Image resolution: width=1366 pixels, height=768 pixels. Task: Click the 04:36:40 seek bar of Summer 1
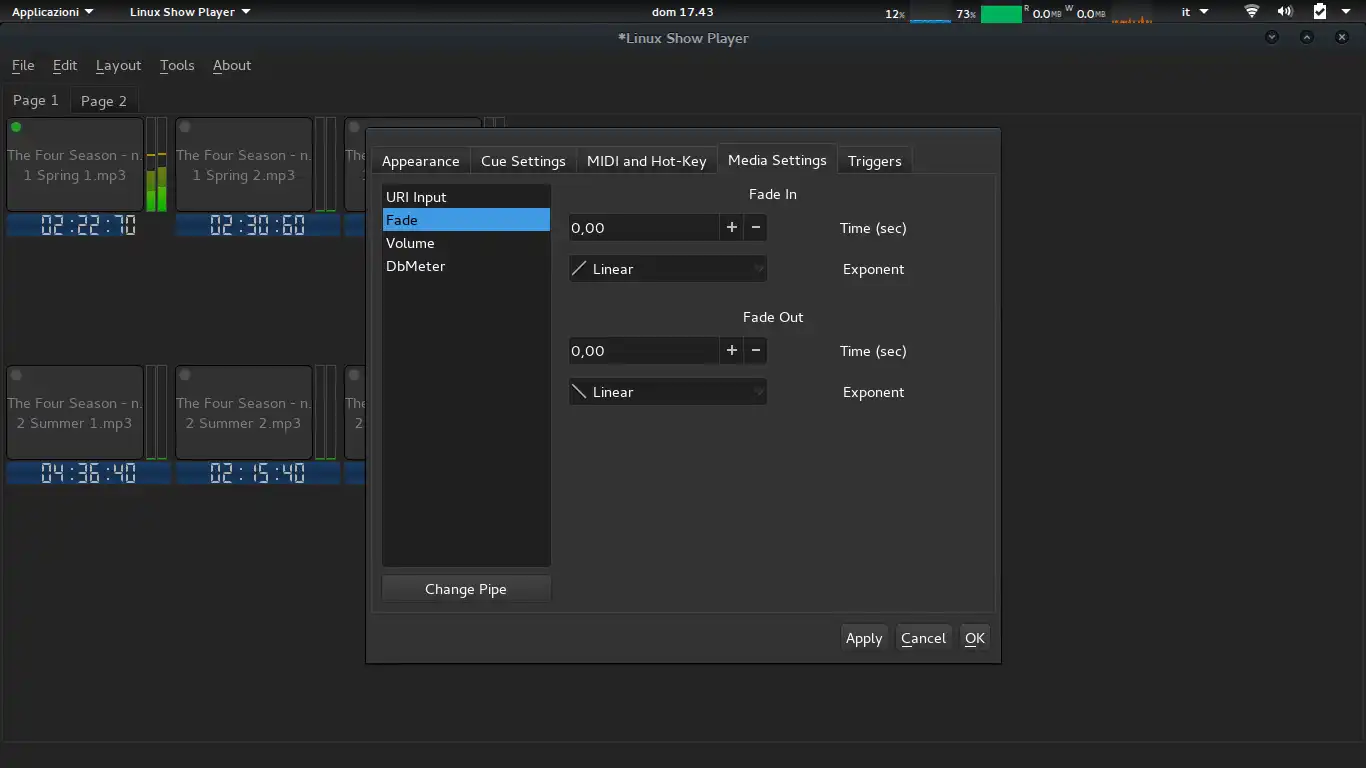[x=88, y=474]
